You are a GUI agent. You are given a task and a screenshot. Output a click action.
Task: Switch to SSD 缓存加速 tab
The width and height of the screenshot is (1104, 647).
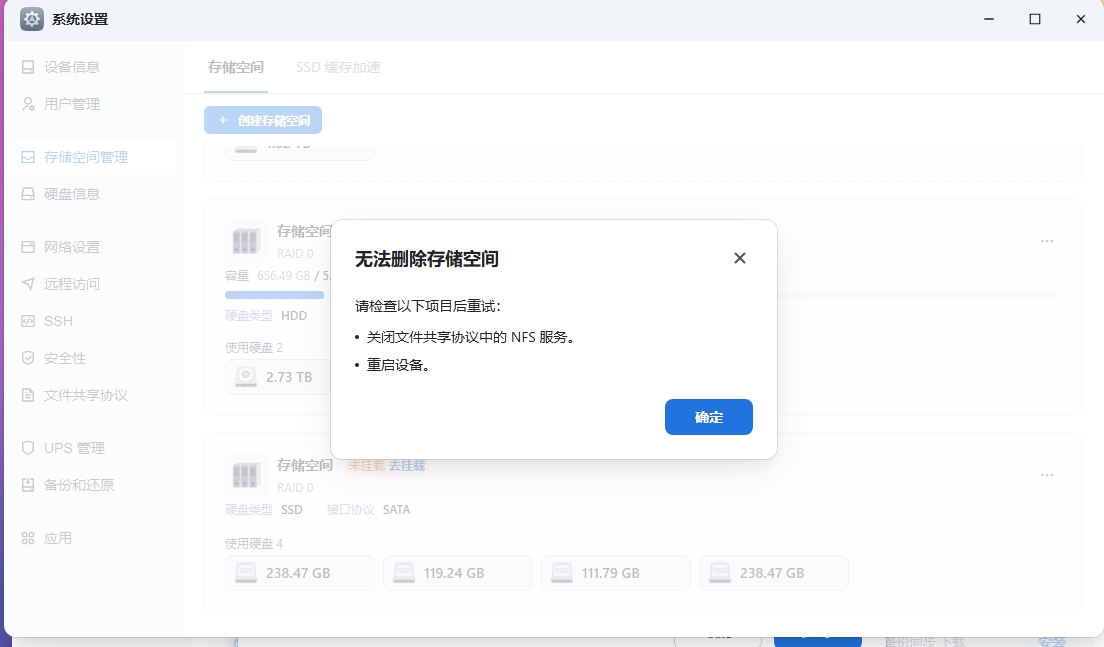(x=338, y=67)
